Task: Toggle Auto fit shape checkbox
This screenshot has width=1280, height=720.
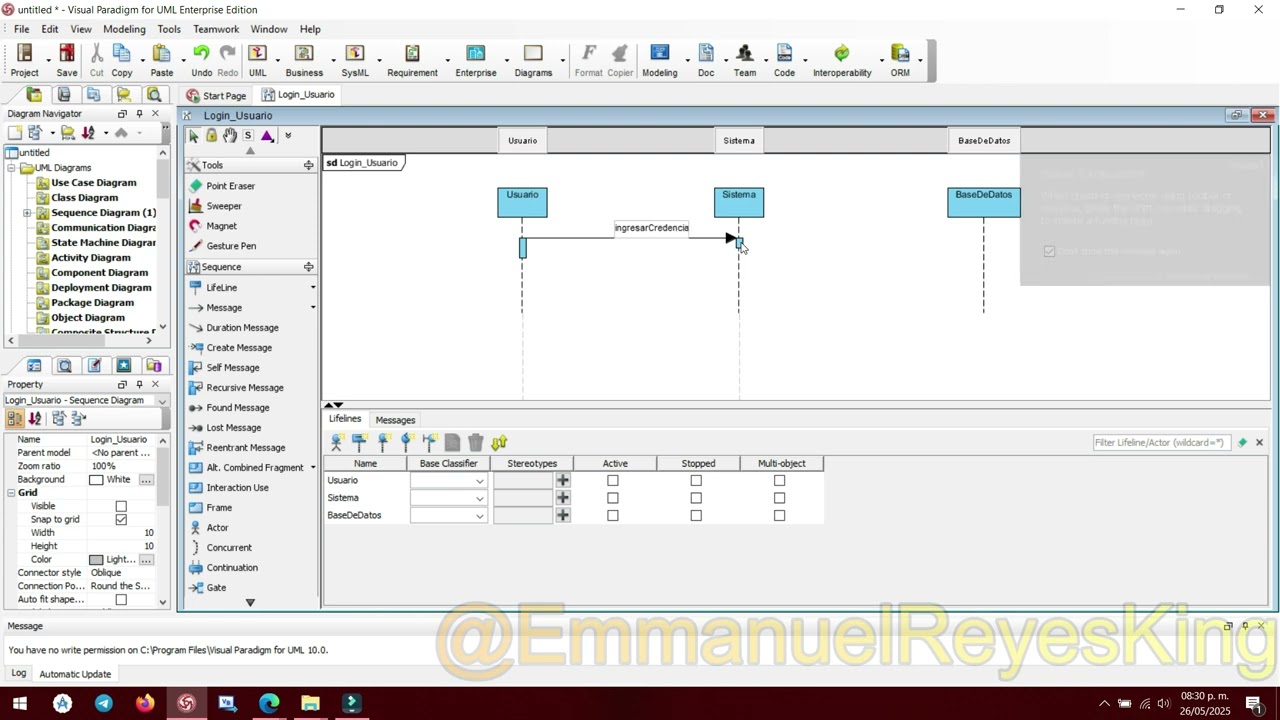Action: [x=121, y=600]
